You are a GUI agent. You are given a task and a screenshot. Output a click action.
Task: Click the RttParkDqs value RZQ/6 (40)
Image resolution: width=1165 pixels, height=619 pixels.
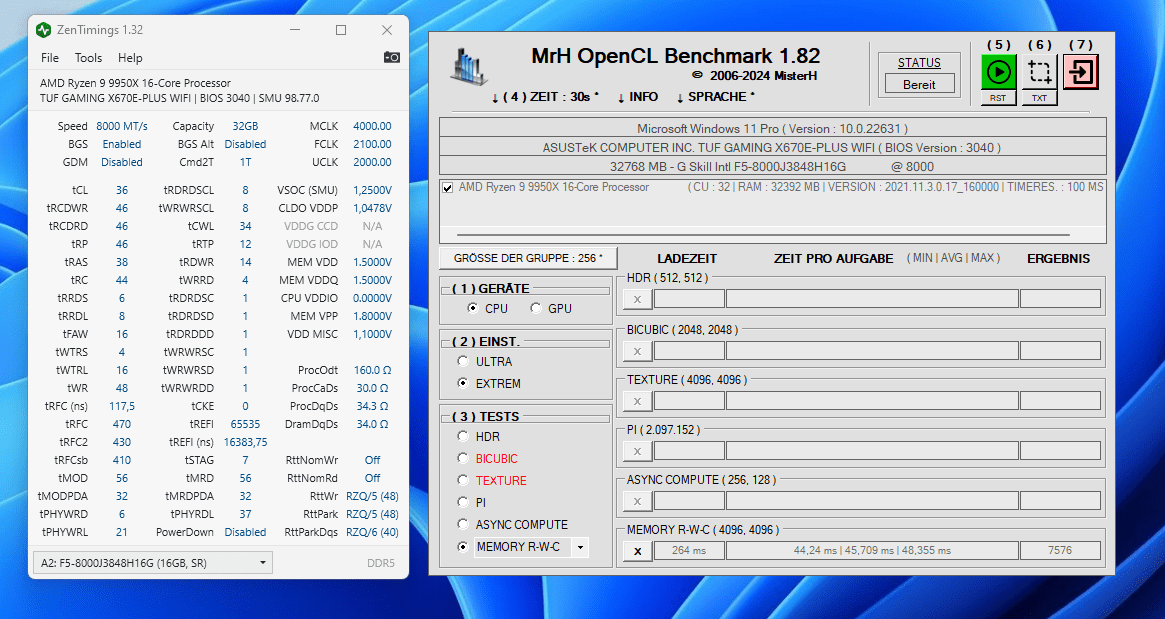pyautogui.click(x=372, y=532)
